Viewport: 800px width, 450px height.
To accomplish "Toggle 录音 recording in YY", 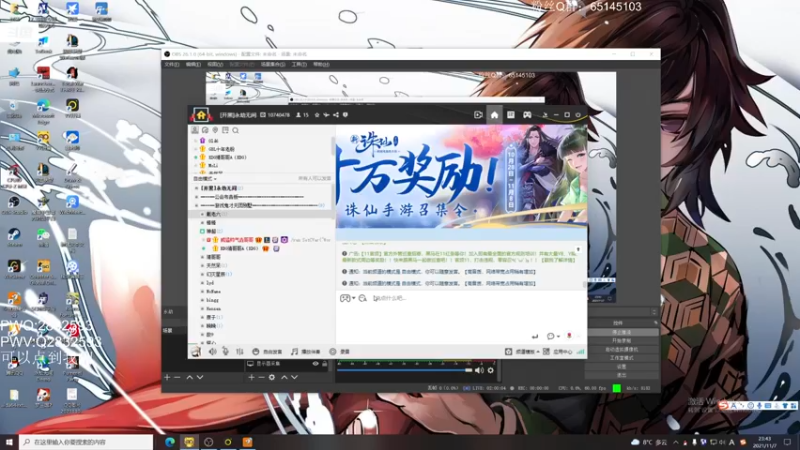I will [x=340, y=352].
